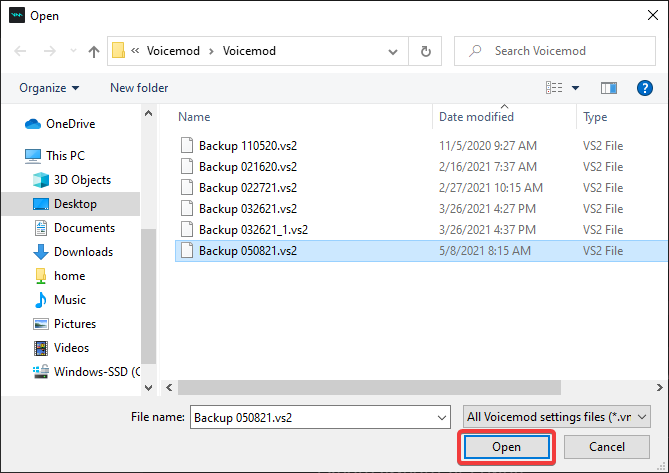669x473 pixels.
Task: Sort by Date modified column header
Action: point(476,117)
